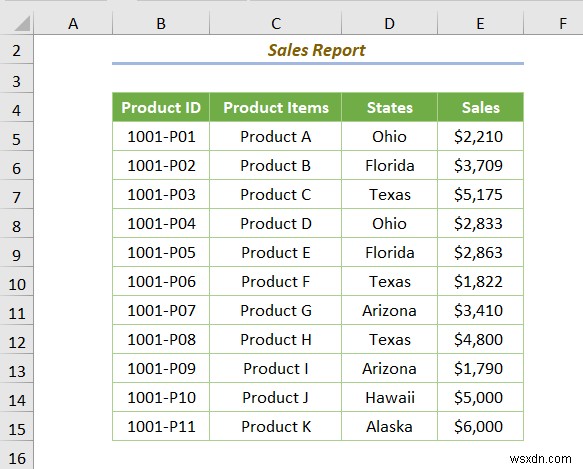
Task: Select cell containing 1001-P03
Action: click(x=161, y=195)
